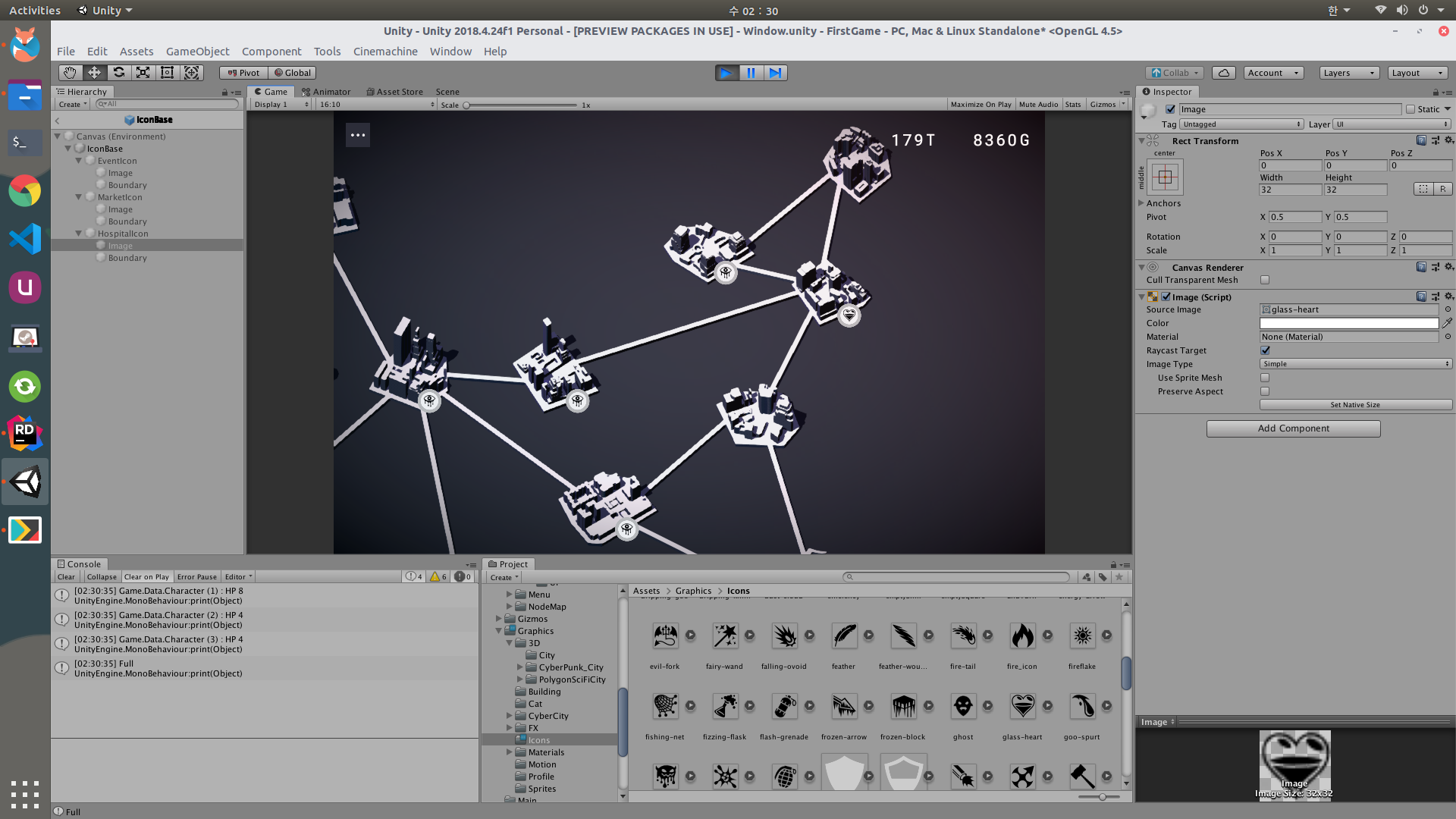Open the Cinemachine menu
The height and width of the screenshot is (819, 1456).
[385, 52]
